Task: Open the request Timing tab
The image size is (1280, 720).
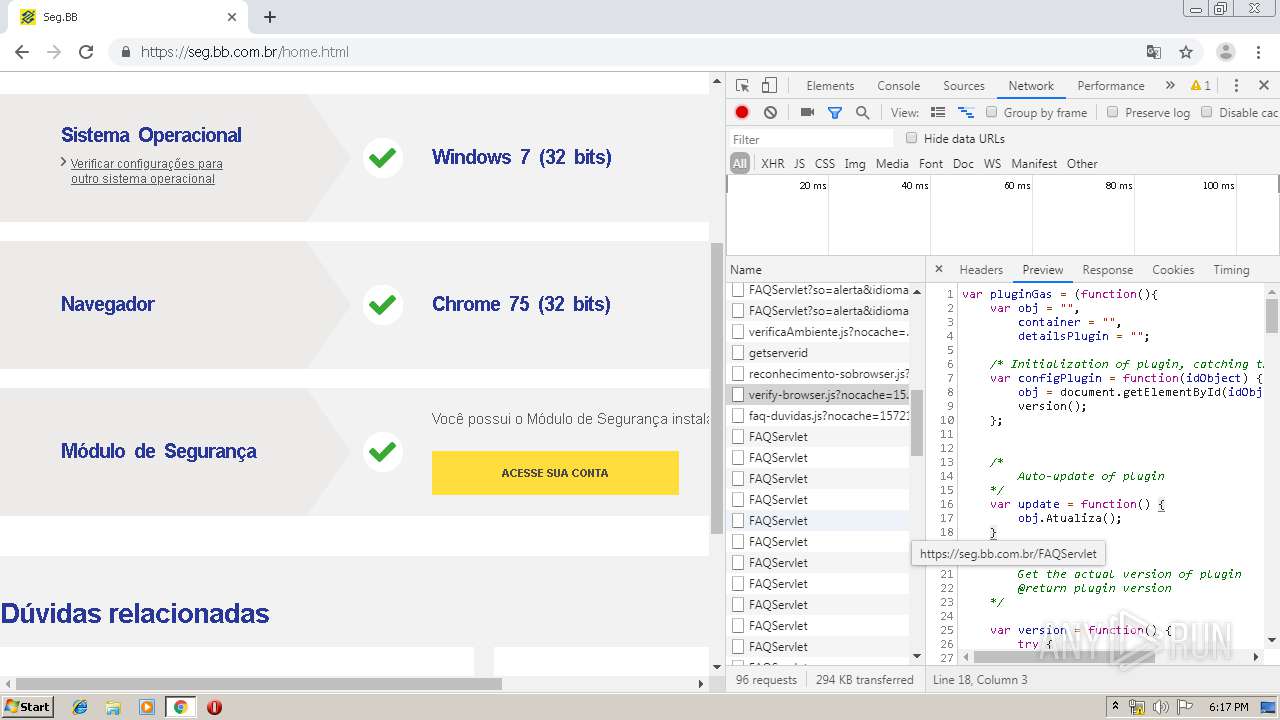Action: click(1231, 270)
